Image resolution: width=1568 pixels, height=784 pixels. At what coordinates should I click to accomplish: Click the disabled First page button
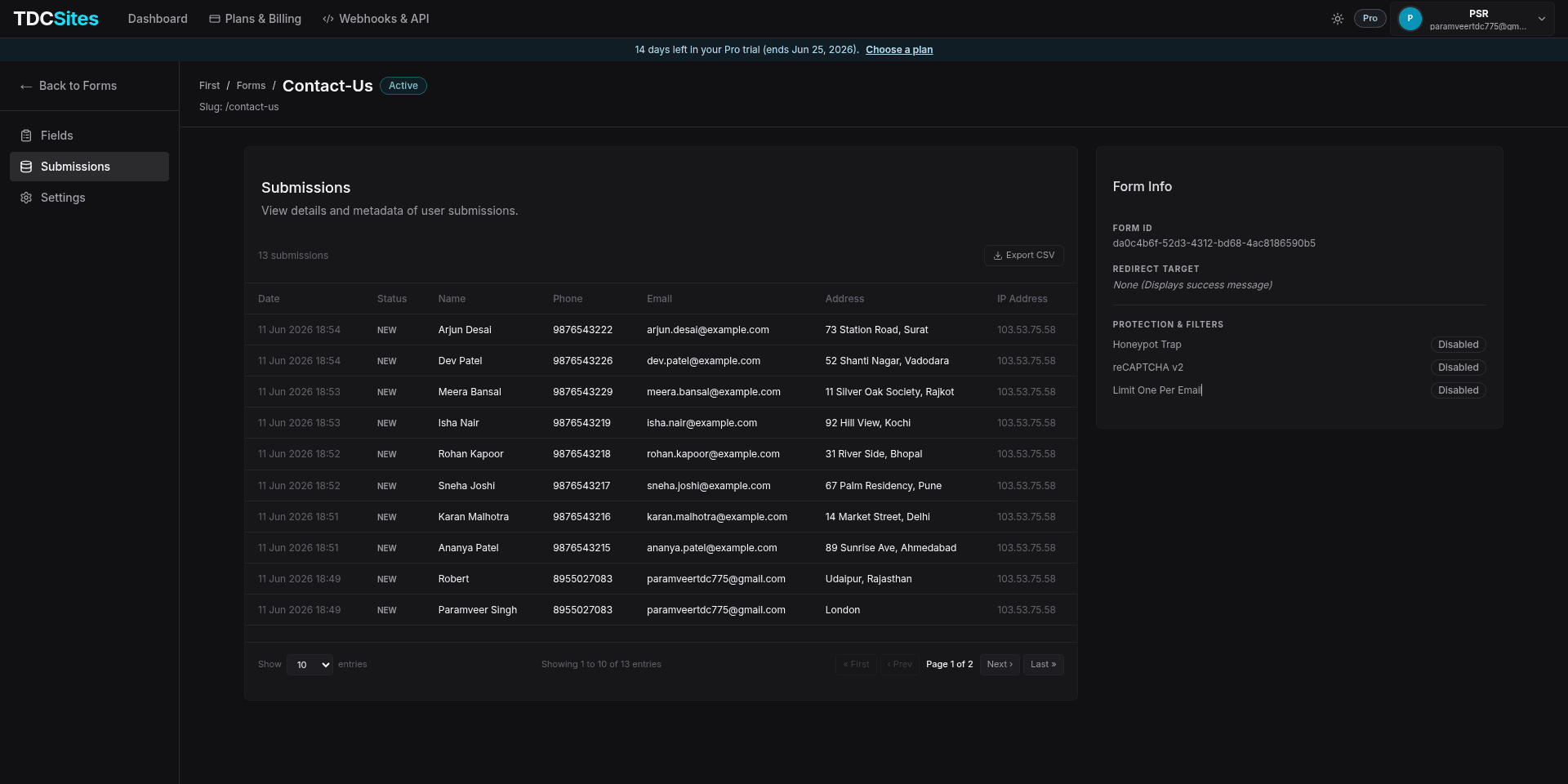(856, 665)
